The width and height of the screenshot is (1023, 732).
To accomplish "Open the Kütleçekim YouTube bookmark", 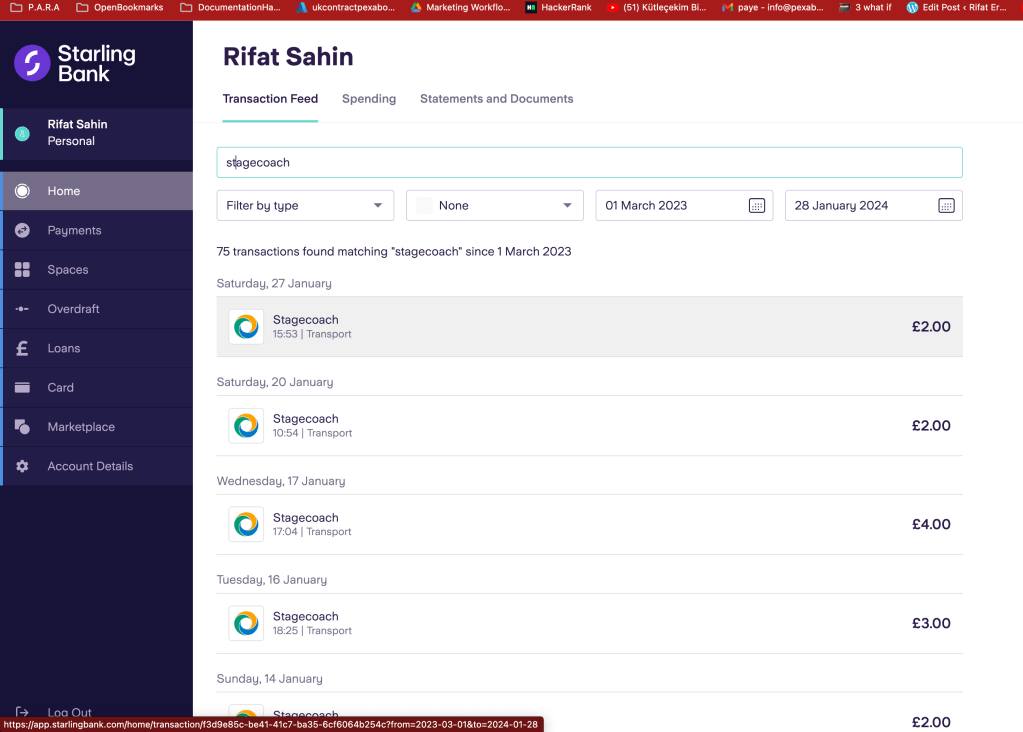I will click(x=656, y=7).
